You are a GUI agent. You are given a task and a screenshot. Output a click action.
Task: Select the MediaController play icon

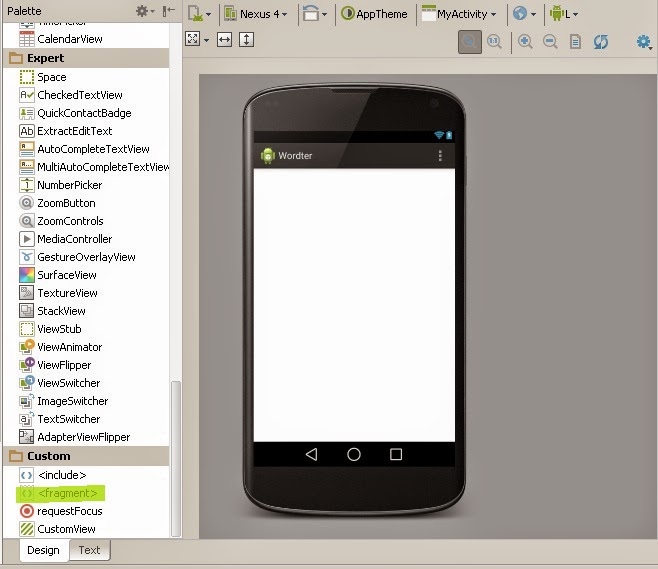point(27,239)
